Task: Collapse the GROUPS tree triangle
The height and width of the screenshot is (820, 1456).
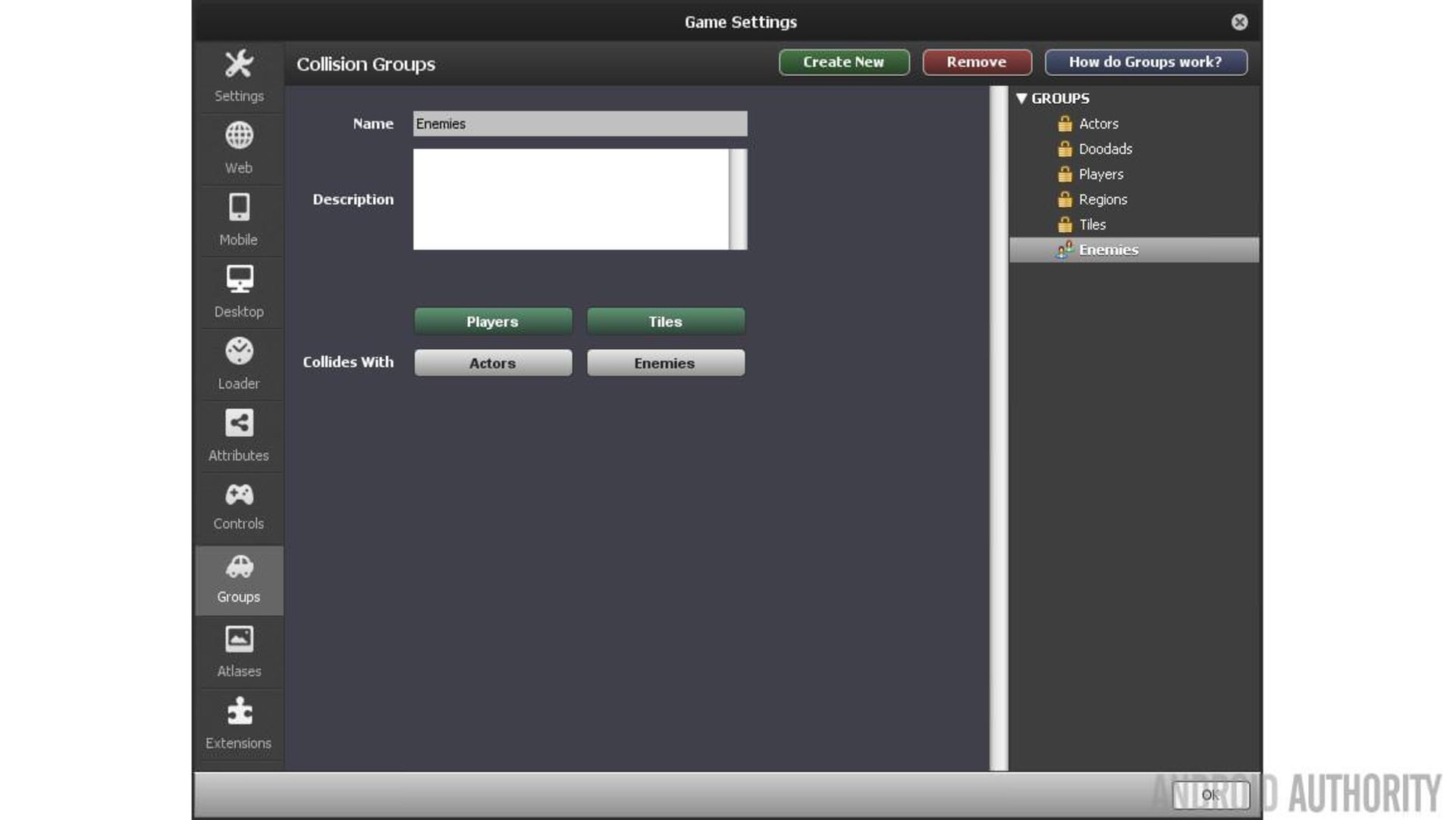Action: (x=1021, y=99)
